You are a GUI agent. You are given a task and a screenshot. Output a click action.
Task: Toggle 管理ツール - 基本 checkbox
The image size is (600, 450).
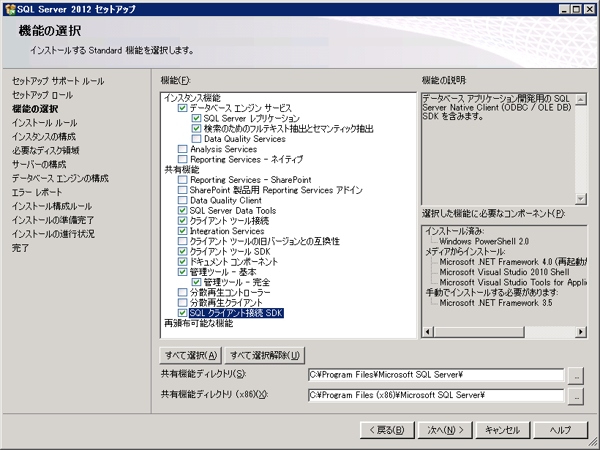tap(183, 272)
